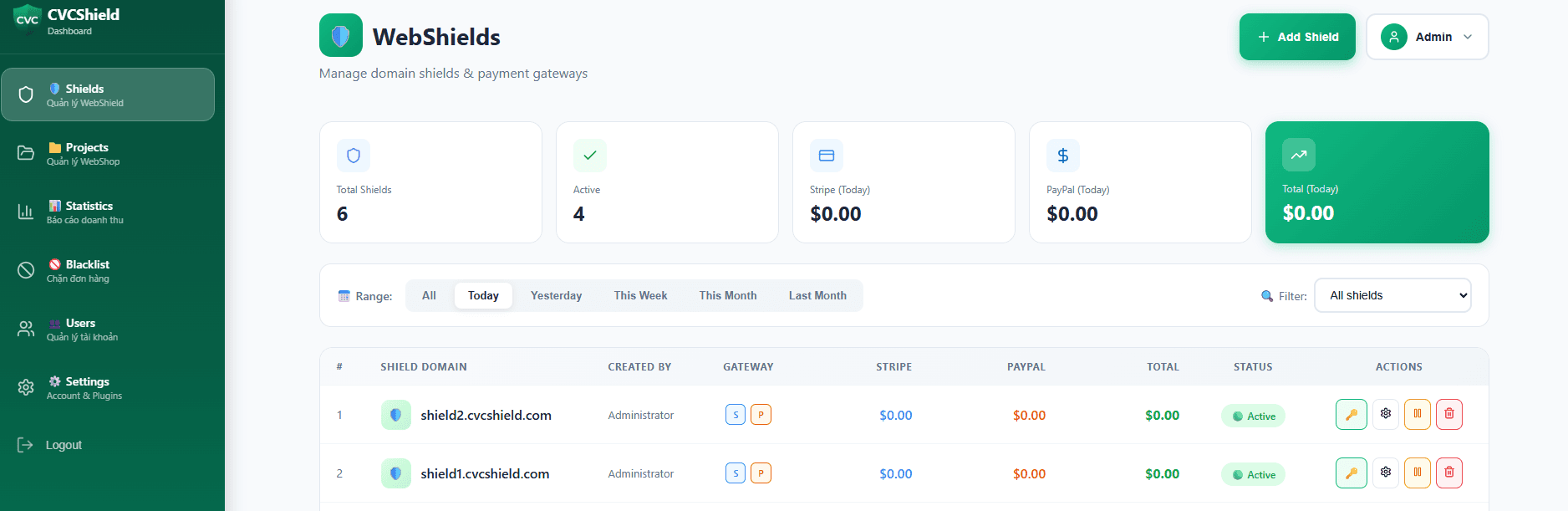Go to Blacklist in the sidebar
Viewport: 1568px width, 511px height.
click(x=87, y=271)
